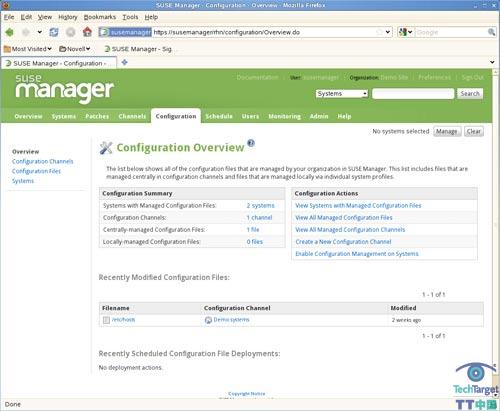Click the help question mark icon
This screenshot has width=500, height=411.
pyautogui.click(x=251, y=143)
